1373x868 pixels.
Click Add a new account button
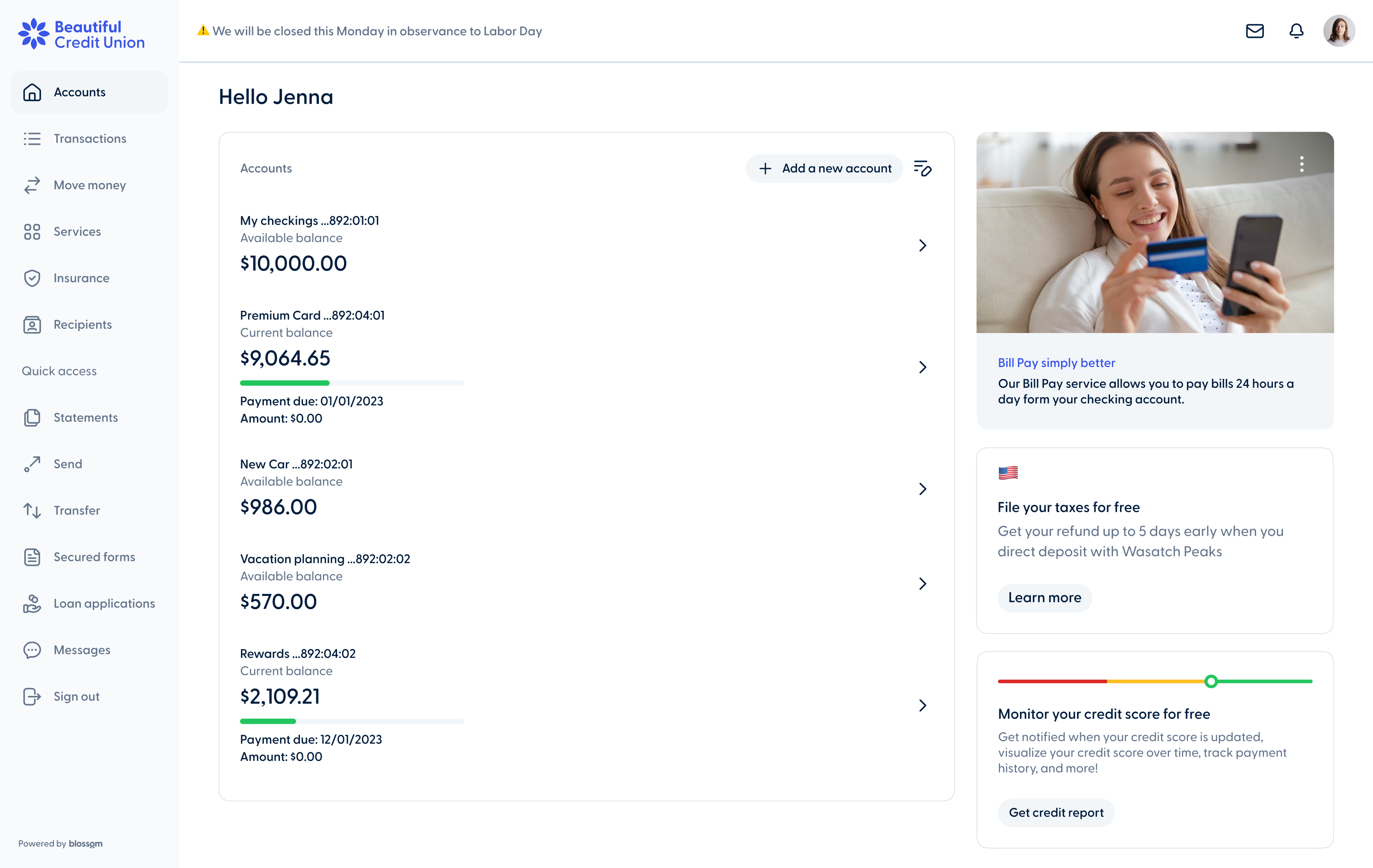[824, 168]
